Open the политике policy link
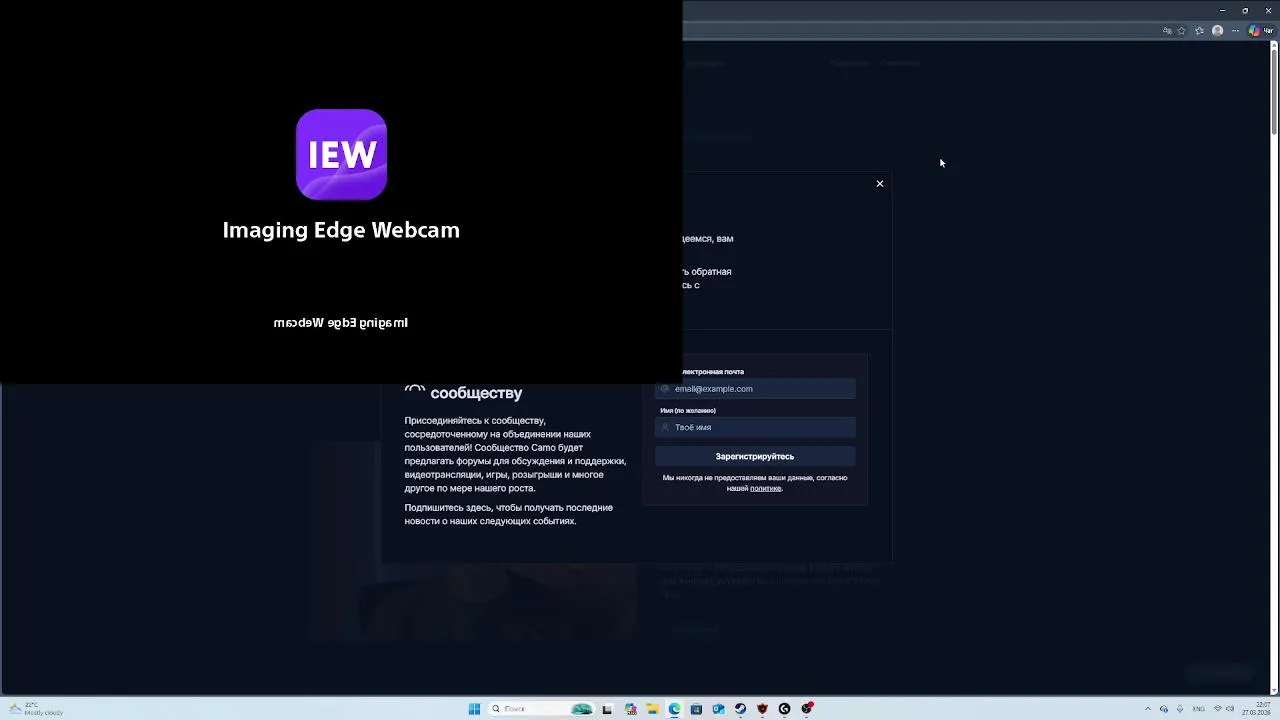Screen dimensions: 1280x720 765,488
